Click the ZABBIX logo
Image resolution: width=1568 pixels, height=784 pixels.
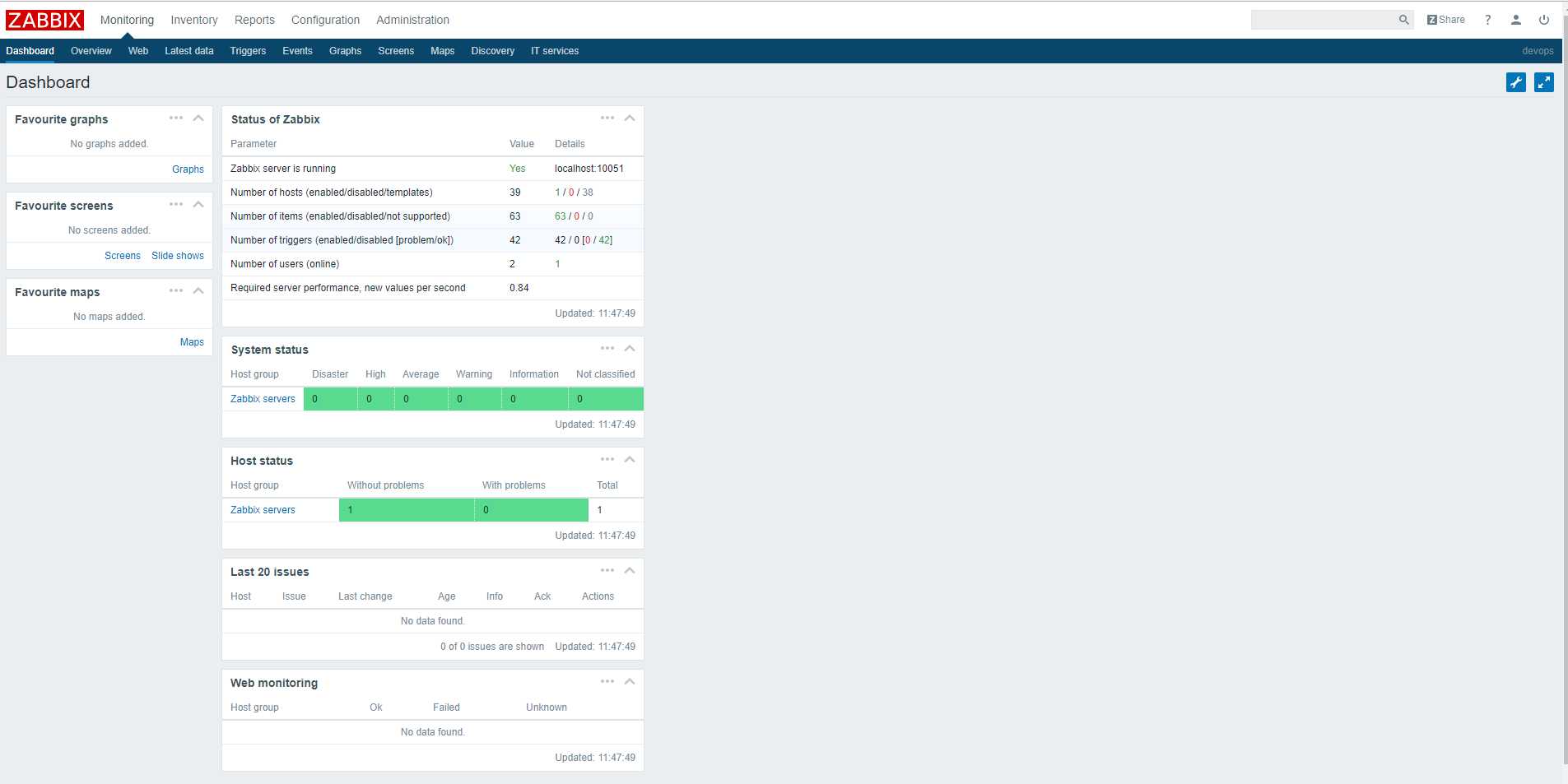pyautogui.click(x=44, y=20)
